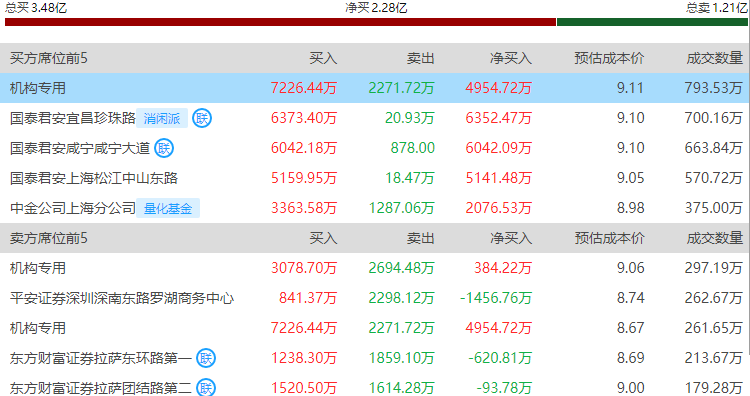The width and height of the screenshot is (750, 396).
Task: Open 东方财富证券拉萨东环路第一 seat
Action: 101,358
